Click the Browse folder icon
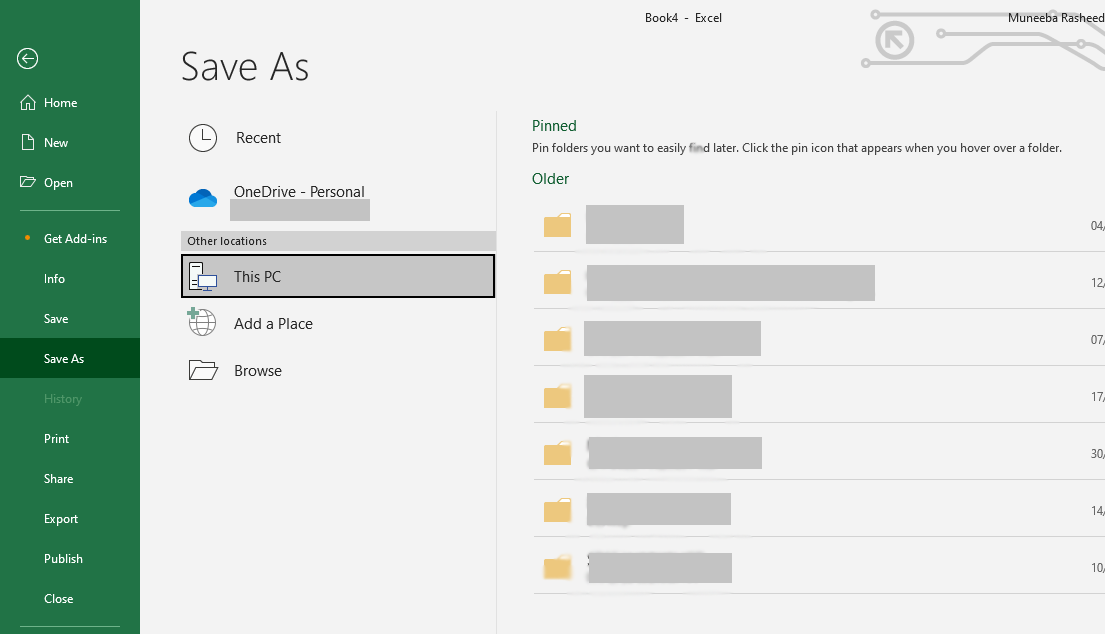This screenshot has width=1105, height=634. pyautogui.click(x=203, y=370)
